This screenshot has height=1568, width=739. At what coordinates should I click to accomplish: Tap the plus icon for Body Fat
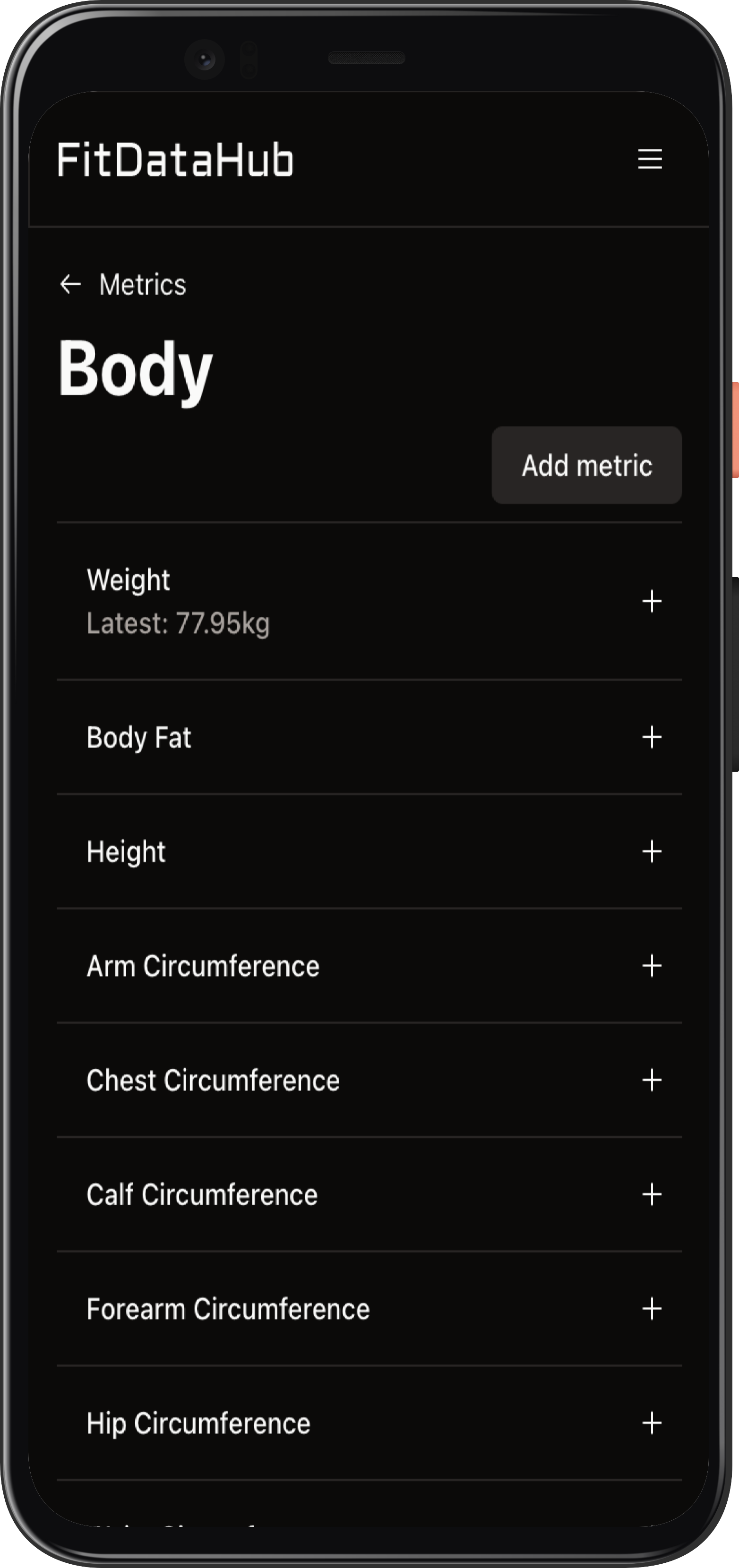tap(651, 737)
